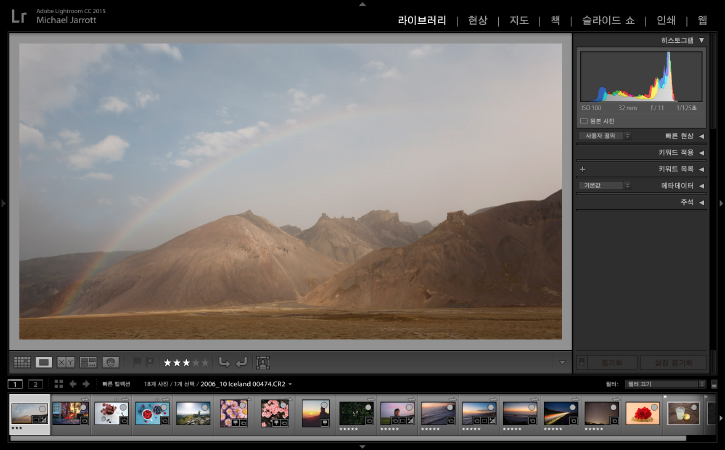Toggle quick collection circle on light trails thumbnail

click(572, 407)
